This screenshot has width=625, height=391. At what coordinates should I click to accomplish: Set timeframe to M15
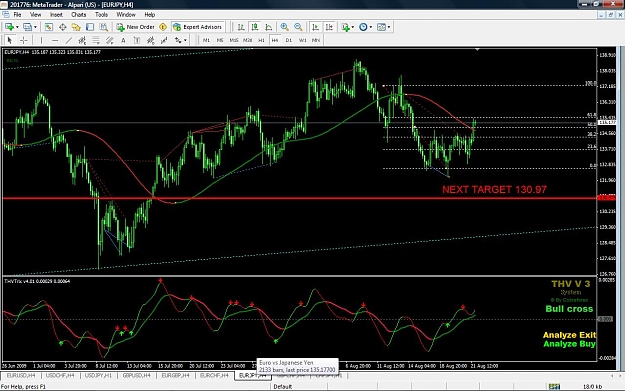tap(234, 40)
